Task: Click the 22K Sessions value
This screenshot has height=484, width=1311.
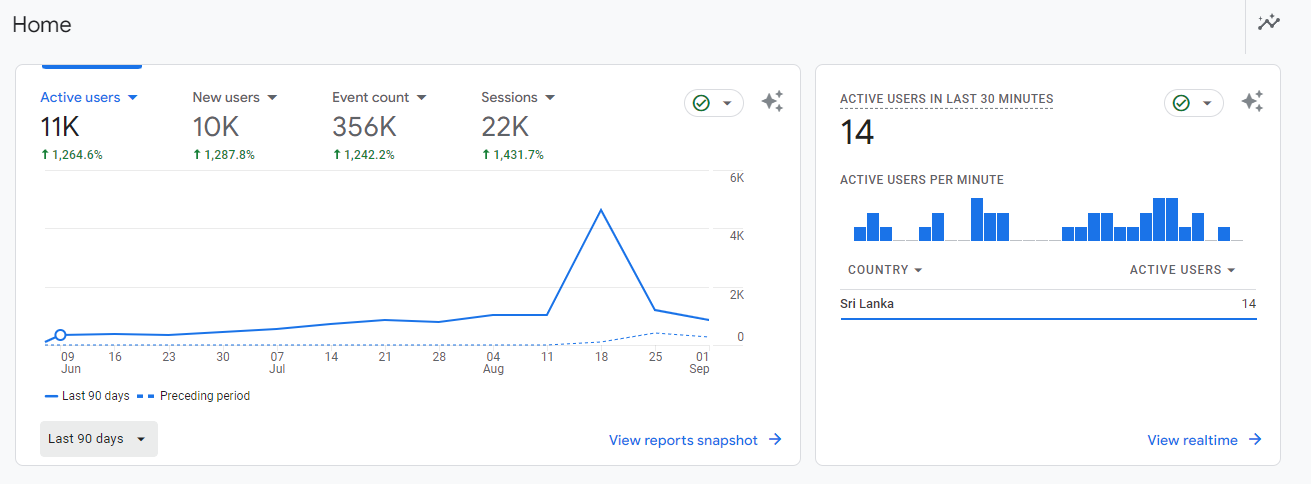Action: (x=505, y=127)
